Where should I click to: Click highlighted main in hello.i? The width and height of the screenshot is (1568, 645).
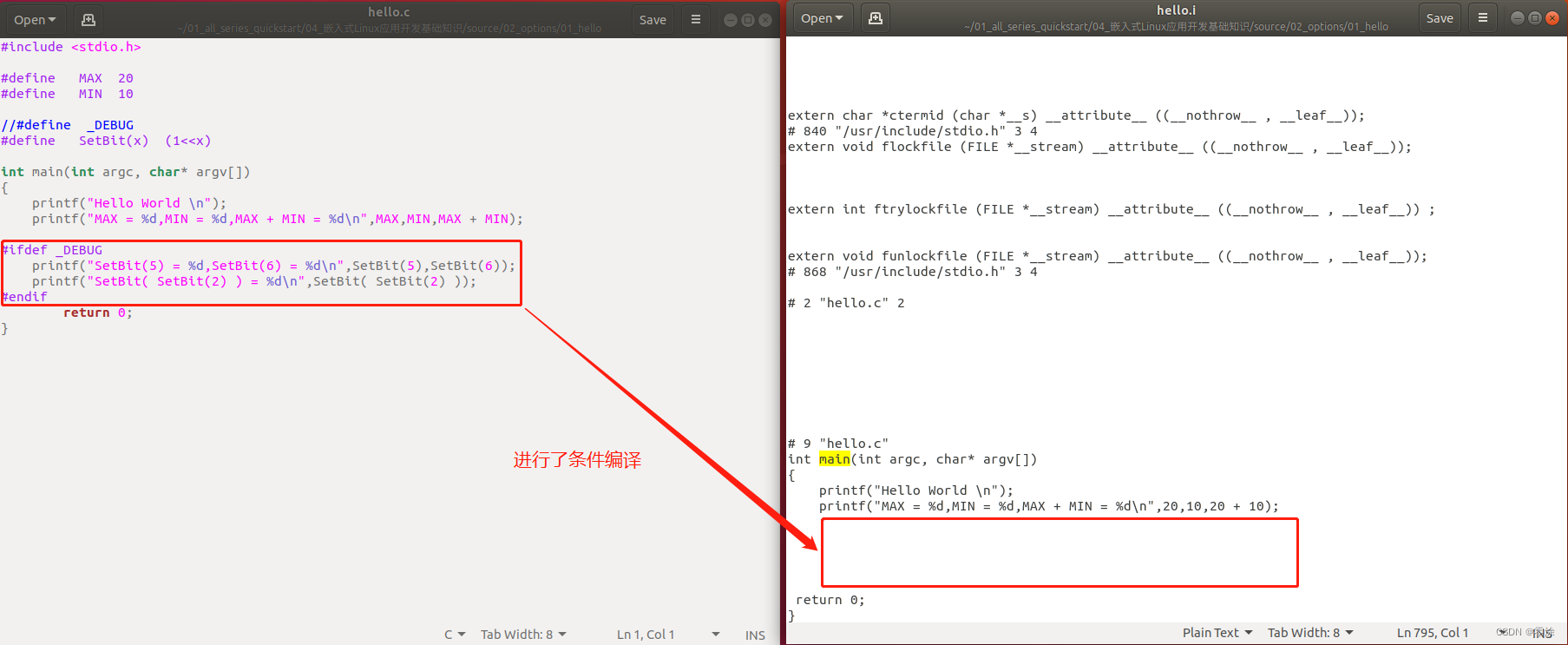(834, 459)
